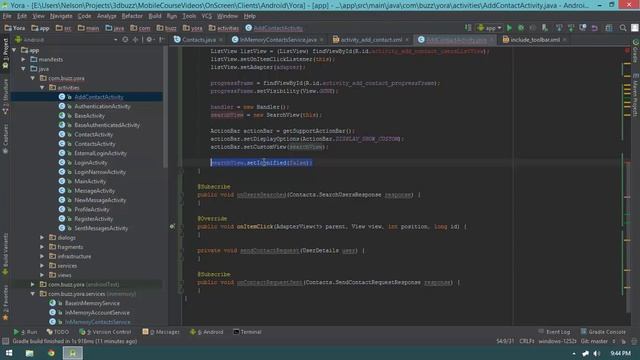
Task: Open File Explorer from the taskbar
Action: click(29, 353)
